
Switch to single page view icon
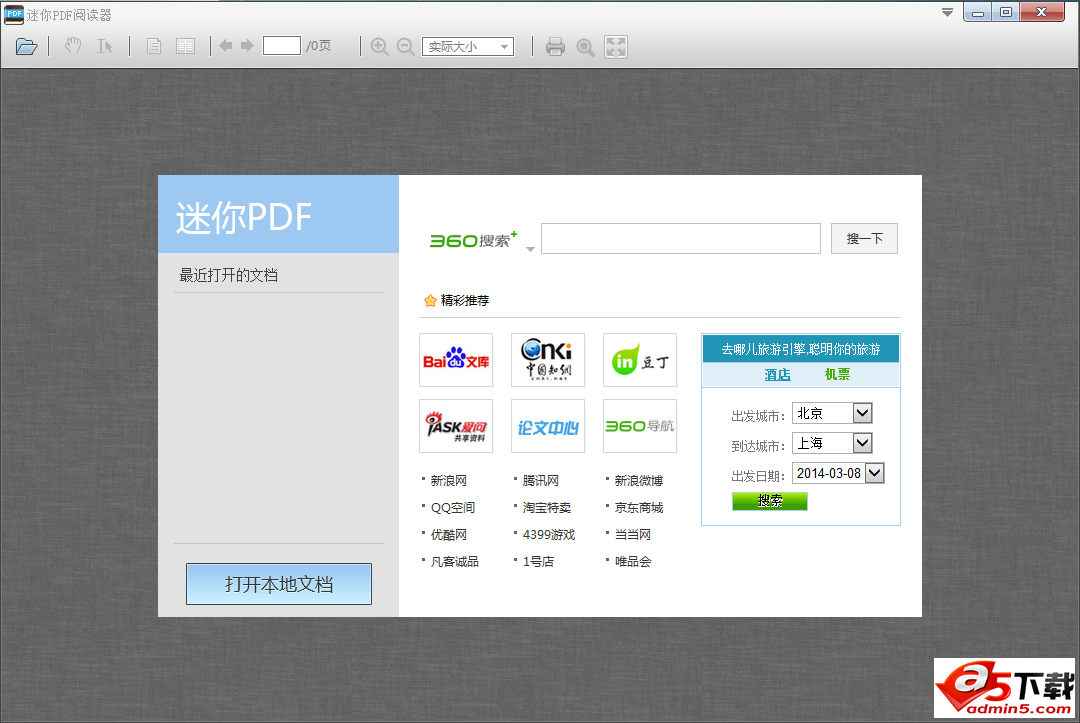pos(153,45)
